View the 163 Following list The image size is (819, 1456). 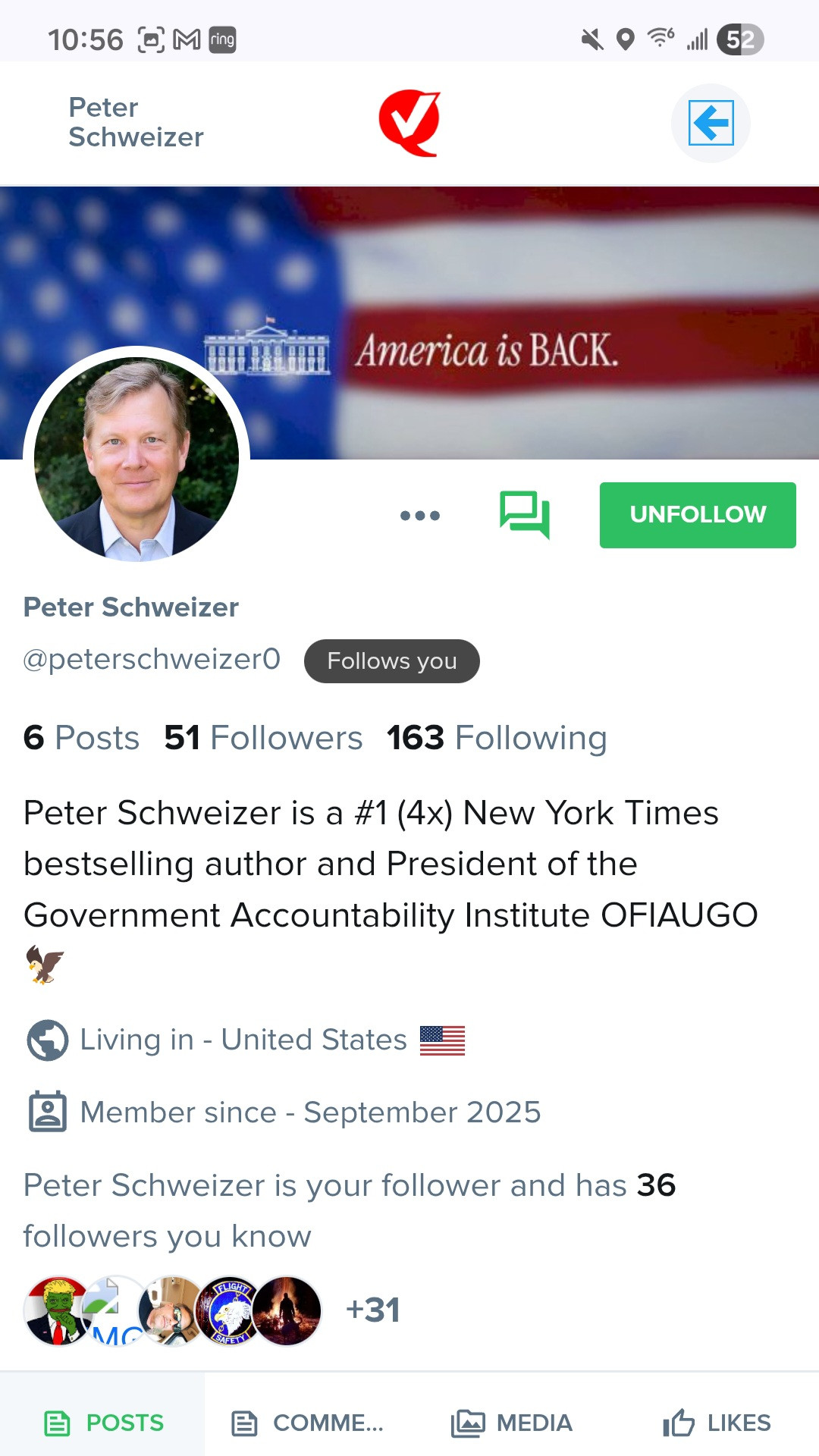coord(497,738)
